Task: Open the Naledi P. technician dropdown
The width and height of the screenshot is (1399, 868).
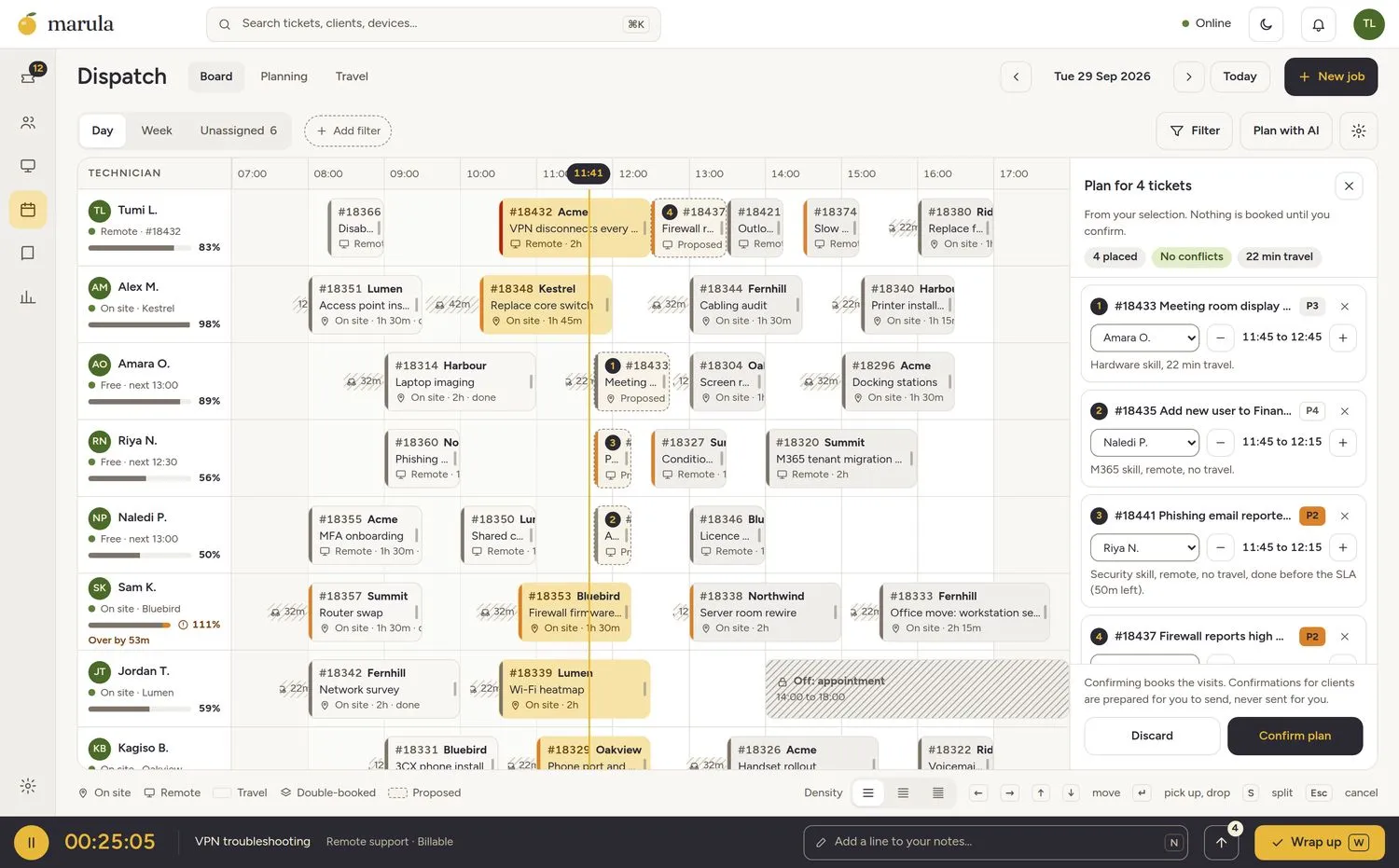Action: pyautogui.click(x=1144, y=443)
